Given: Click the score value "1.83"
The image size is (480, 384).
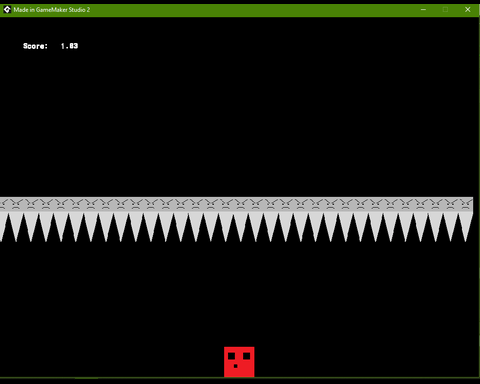Looking at the screenshot, I should 69,46.
